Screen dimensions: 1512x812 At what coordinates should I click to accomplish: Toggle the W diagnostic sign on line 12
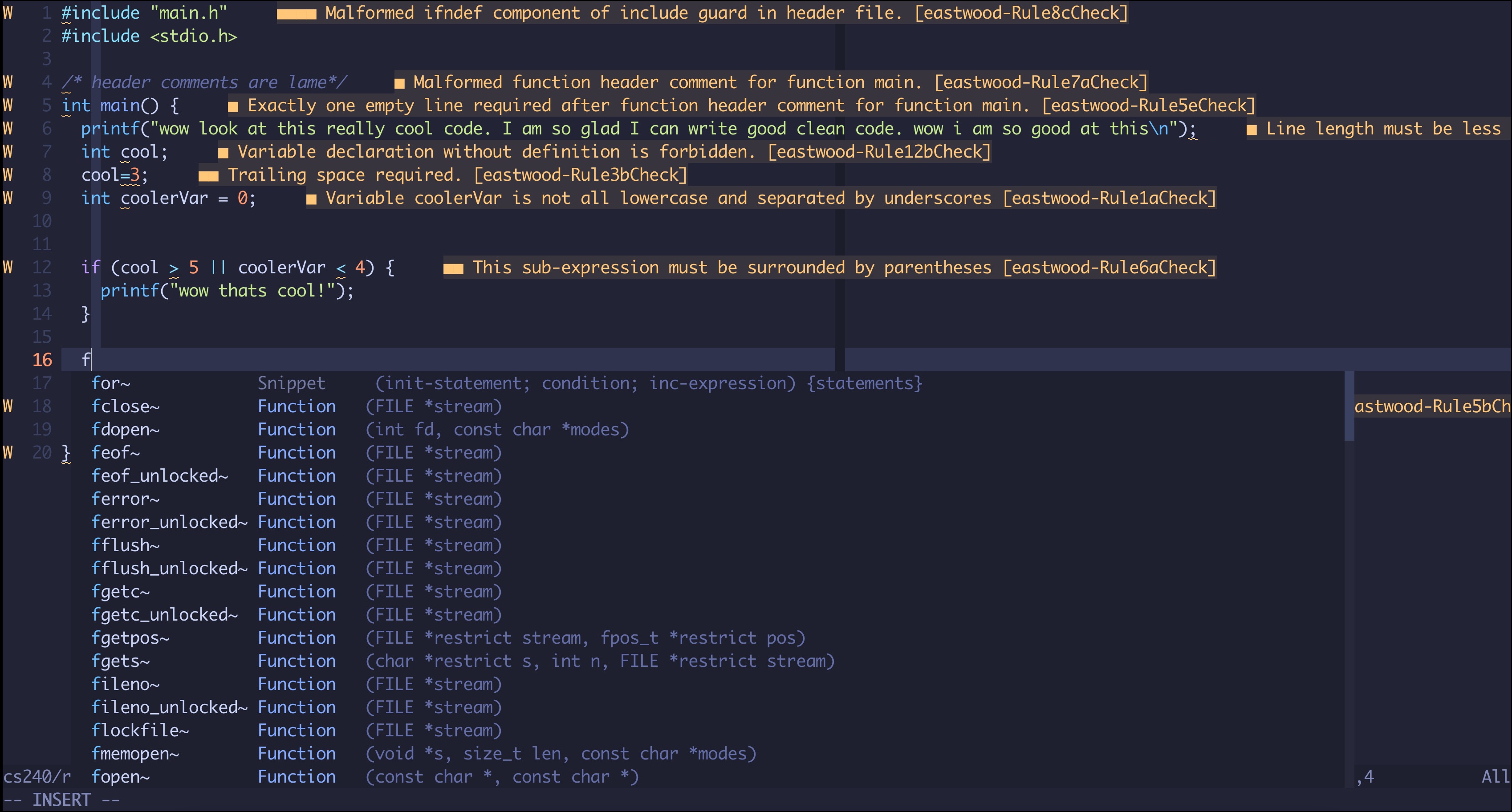click(8, 267)
